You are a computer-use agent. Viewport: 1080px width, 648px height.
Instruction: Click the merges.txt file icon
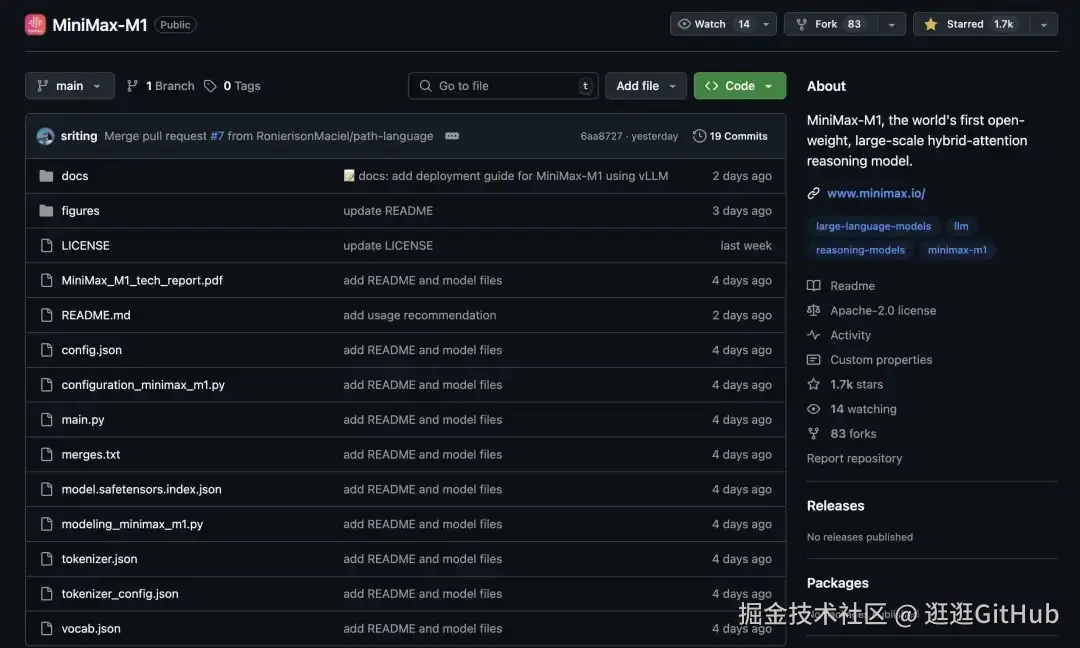[46, 454]
